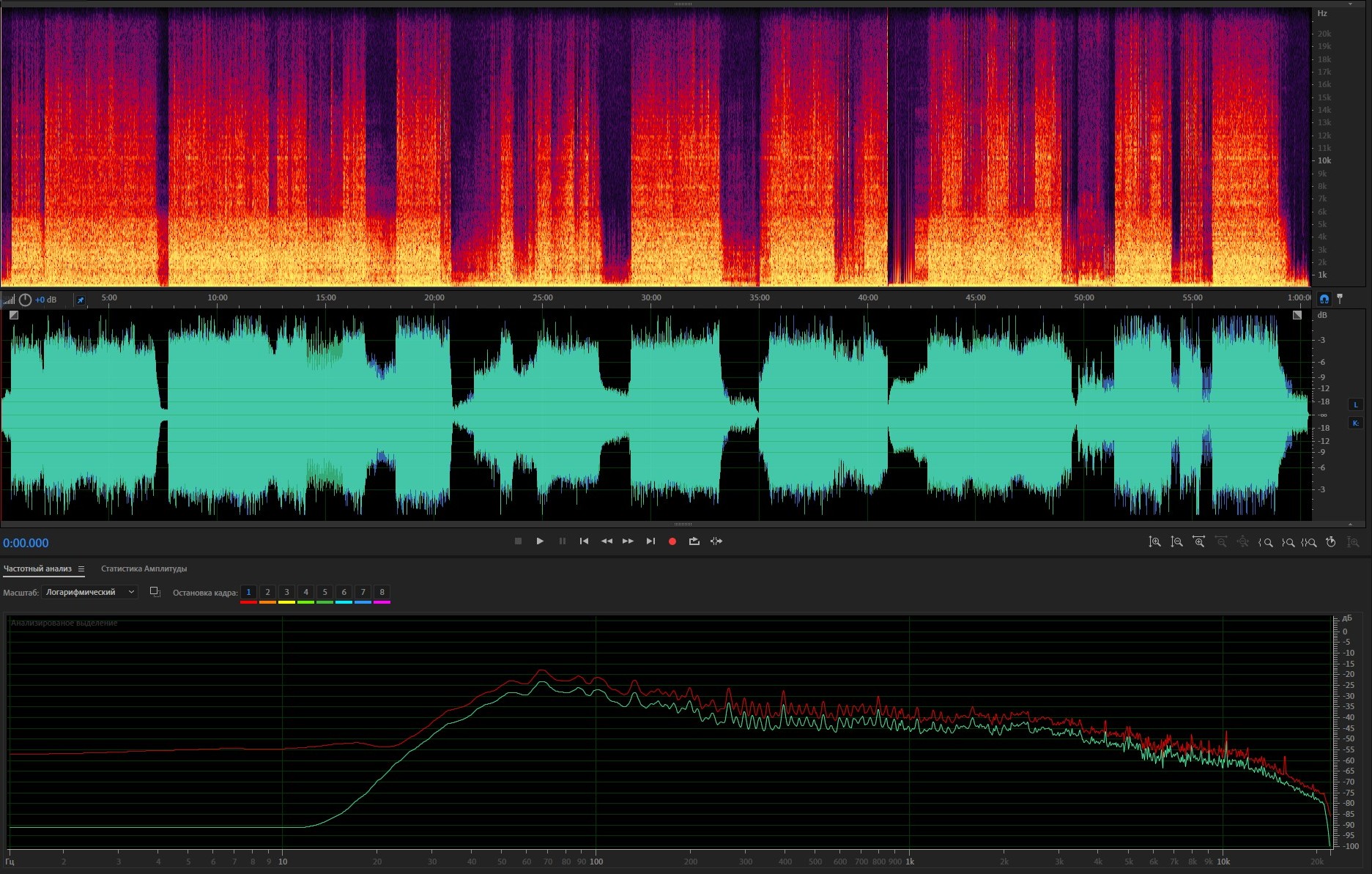Click the 30:00 mark on the timeline ruler
Screen dimensions: 1372x874
(x=650, y=298)
